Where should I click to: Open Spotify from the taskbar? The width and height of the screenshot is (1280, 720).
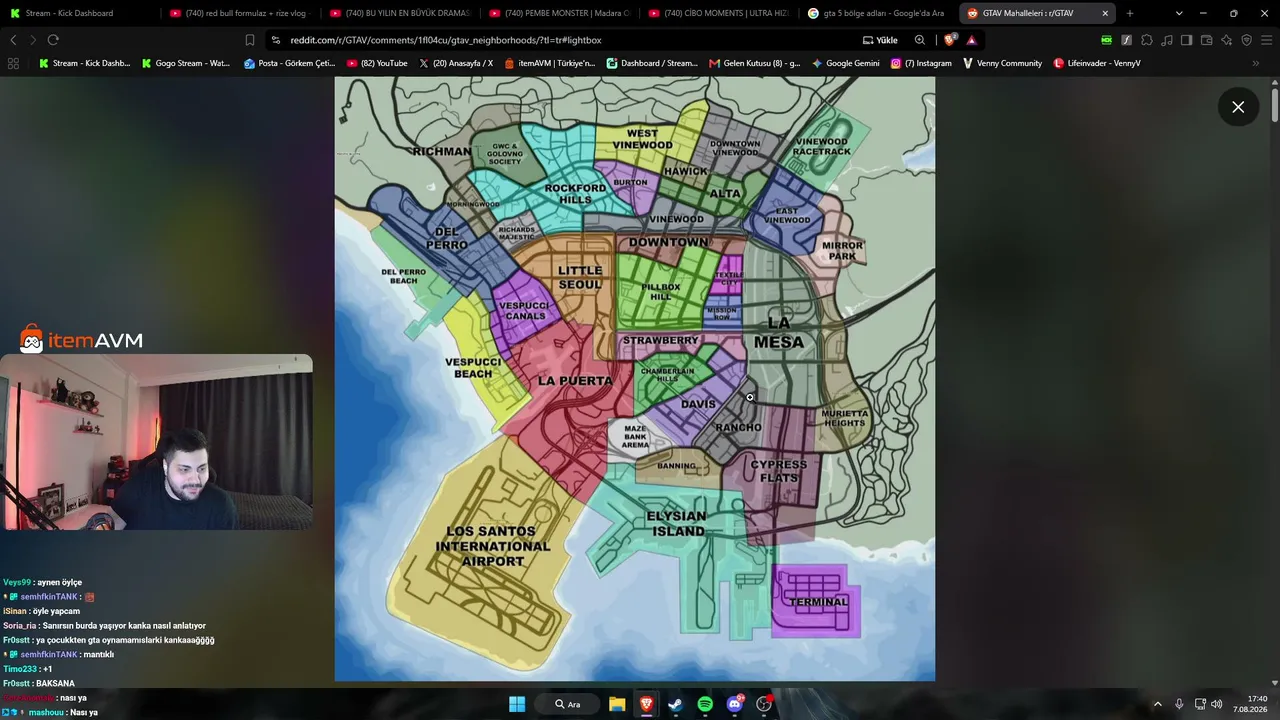pos(705,704)
